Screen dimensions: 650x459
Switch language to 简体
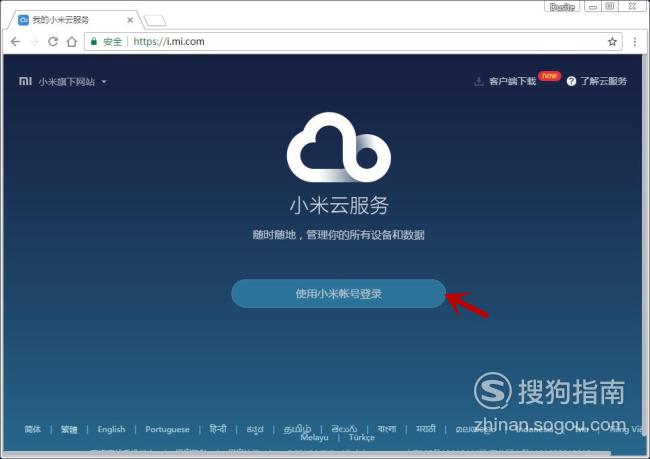(32, 429)
